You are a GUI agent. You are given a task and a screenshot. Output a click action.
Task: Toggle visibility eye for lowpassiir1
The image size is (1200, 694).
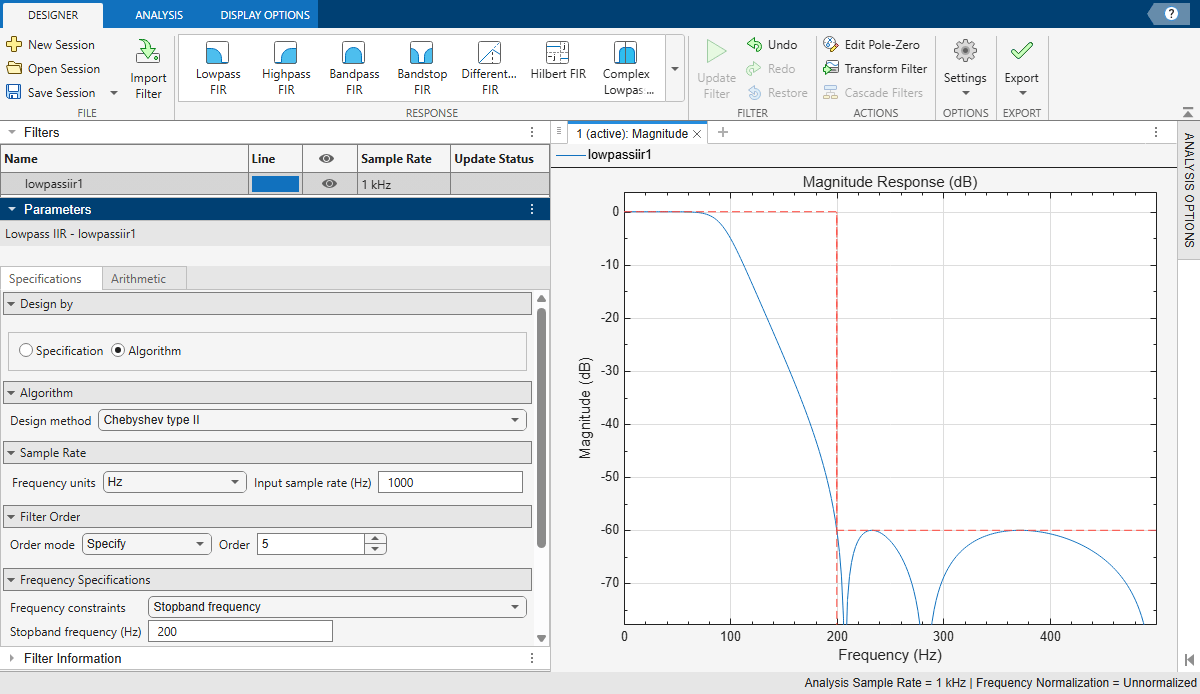(329, 184)
